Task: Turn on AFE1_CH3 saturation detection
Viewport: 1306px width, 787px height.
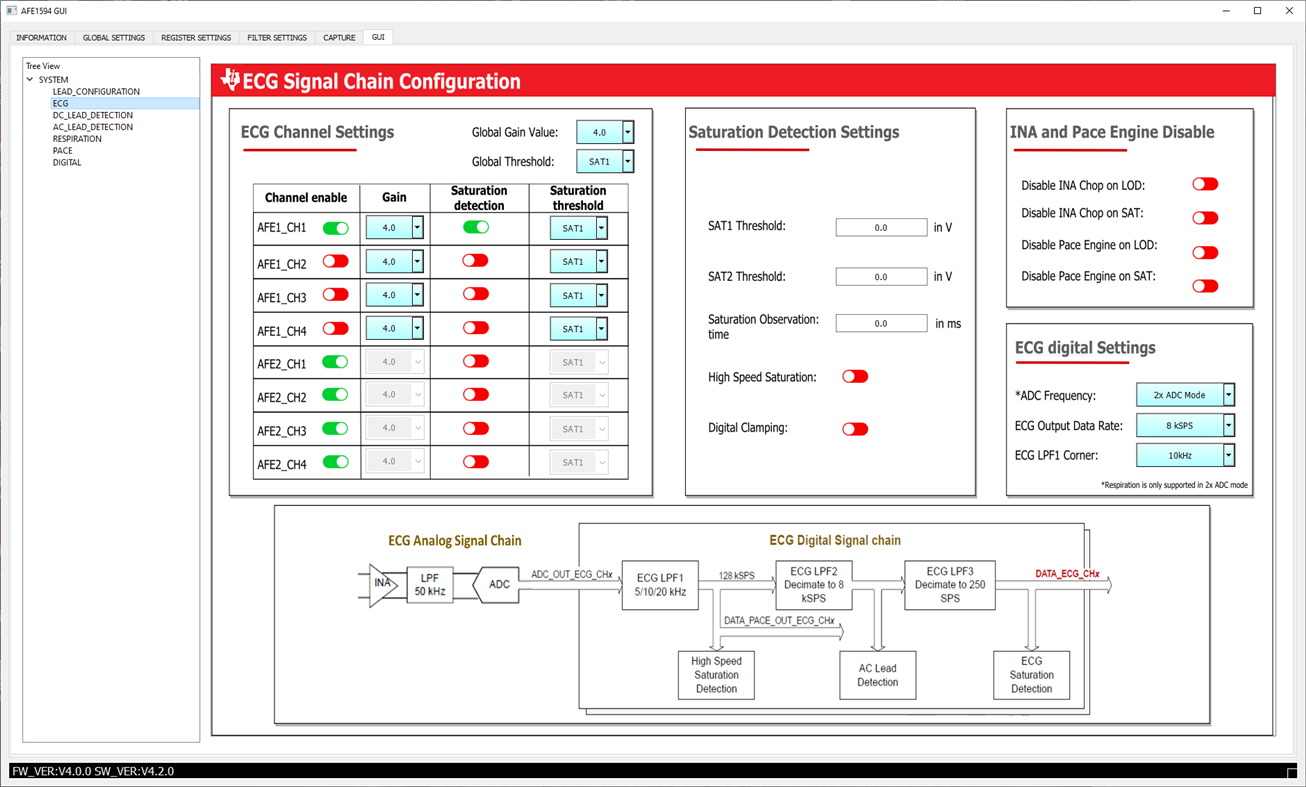Action: pyautogui.click(x=476, y=294)
